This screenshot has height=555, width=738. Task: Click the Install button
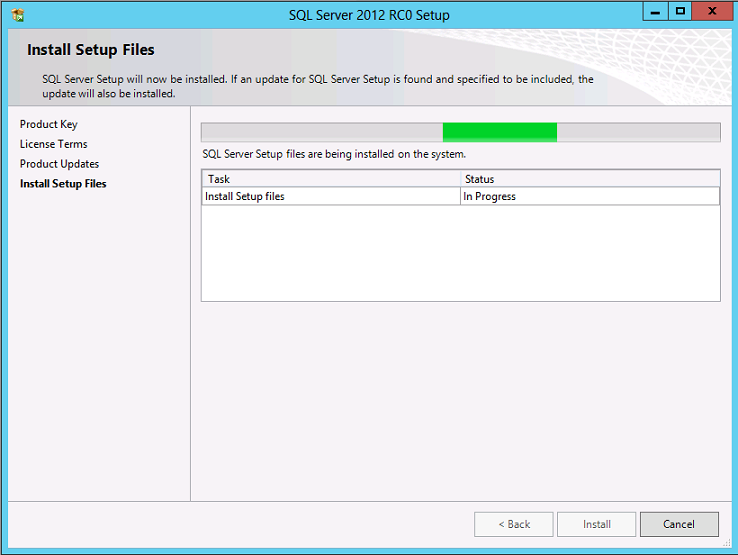click(596, 524)
